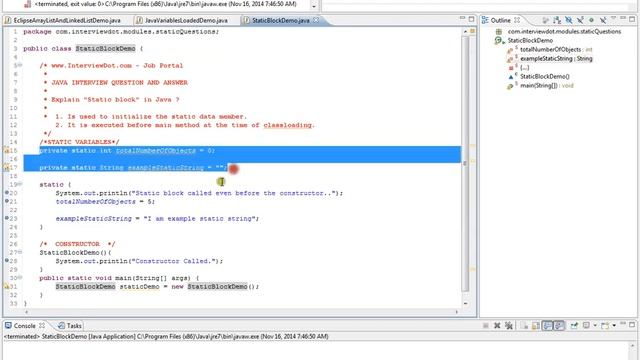640x360 pixels.
Task: Toggle Console Scroll Lock
Action: [x=536, y=325]
